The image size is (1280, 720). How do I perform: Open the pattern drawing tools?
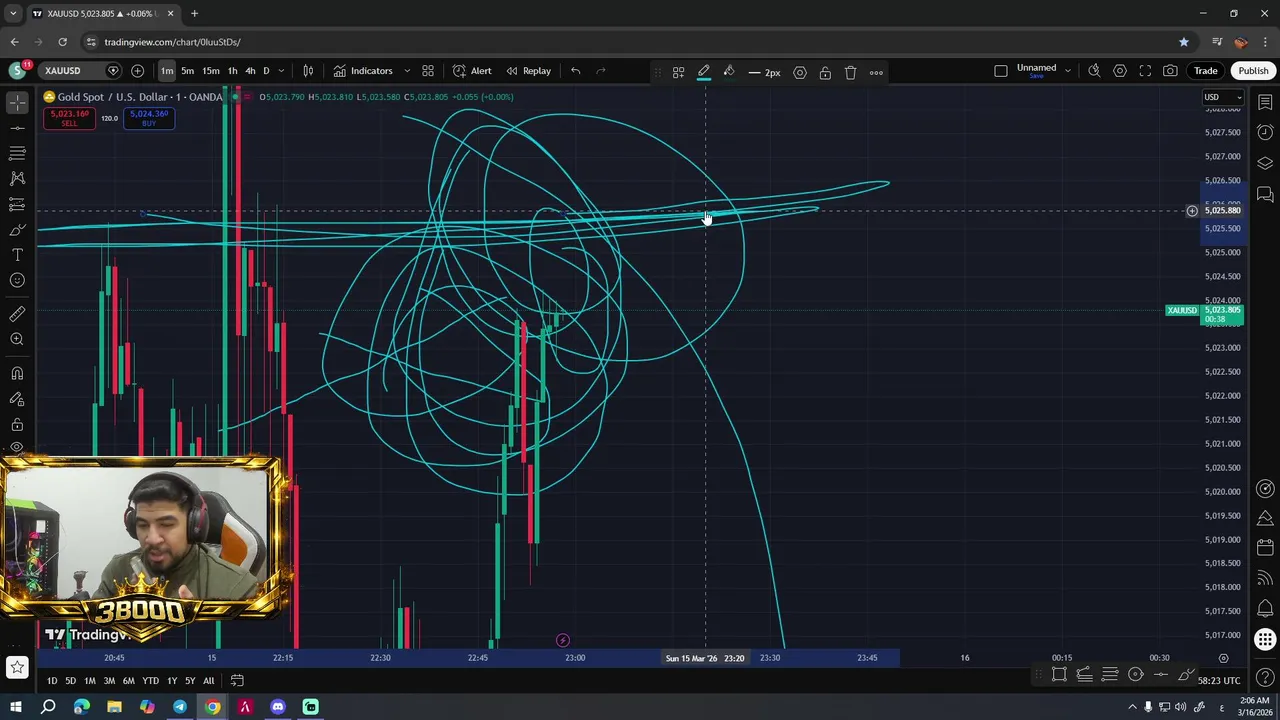pos(17,178)
